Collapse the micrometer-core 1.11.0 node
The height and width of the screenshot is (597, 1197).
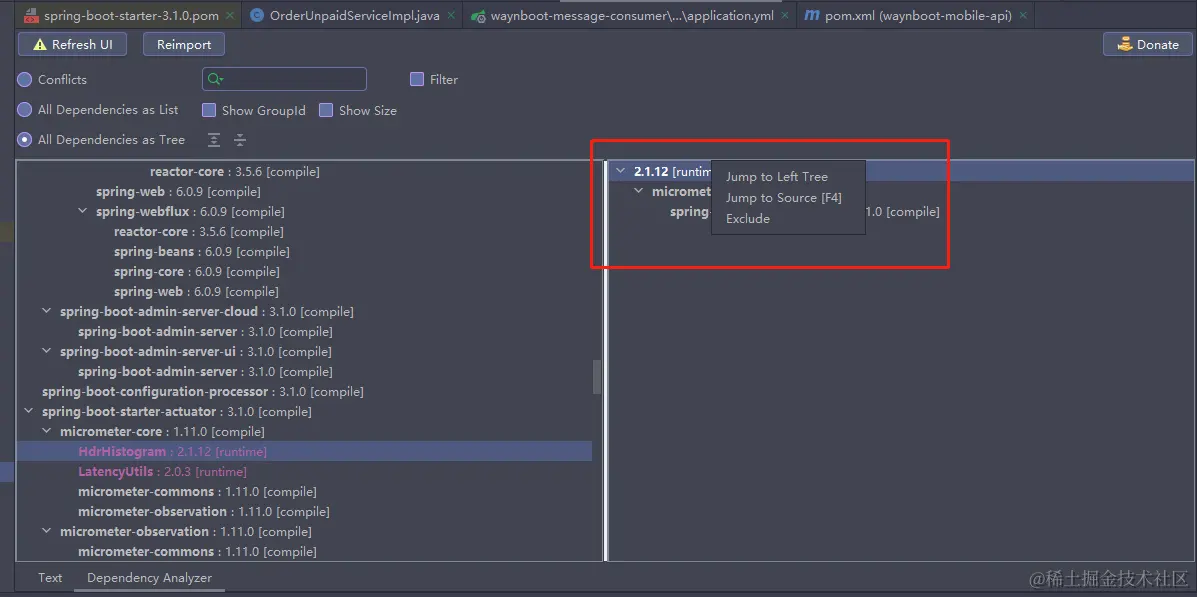(x=47, y=431)
